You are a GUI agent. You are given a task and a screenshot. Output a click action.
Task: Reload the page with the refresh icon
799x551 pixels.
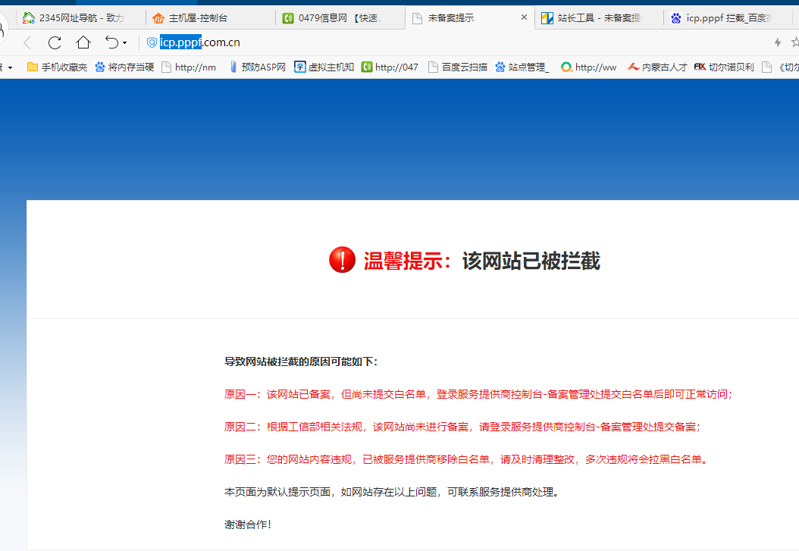point(55,42)
